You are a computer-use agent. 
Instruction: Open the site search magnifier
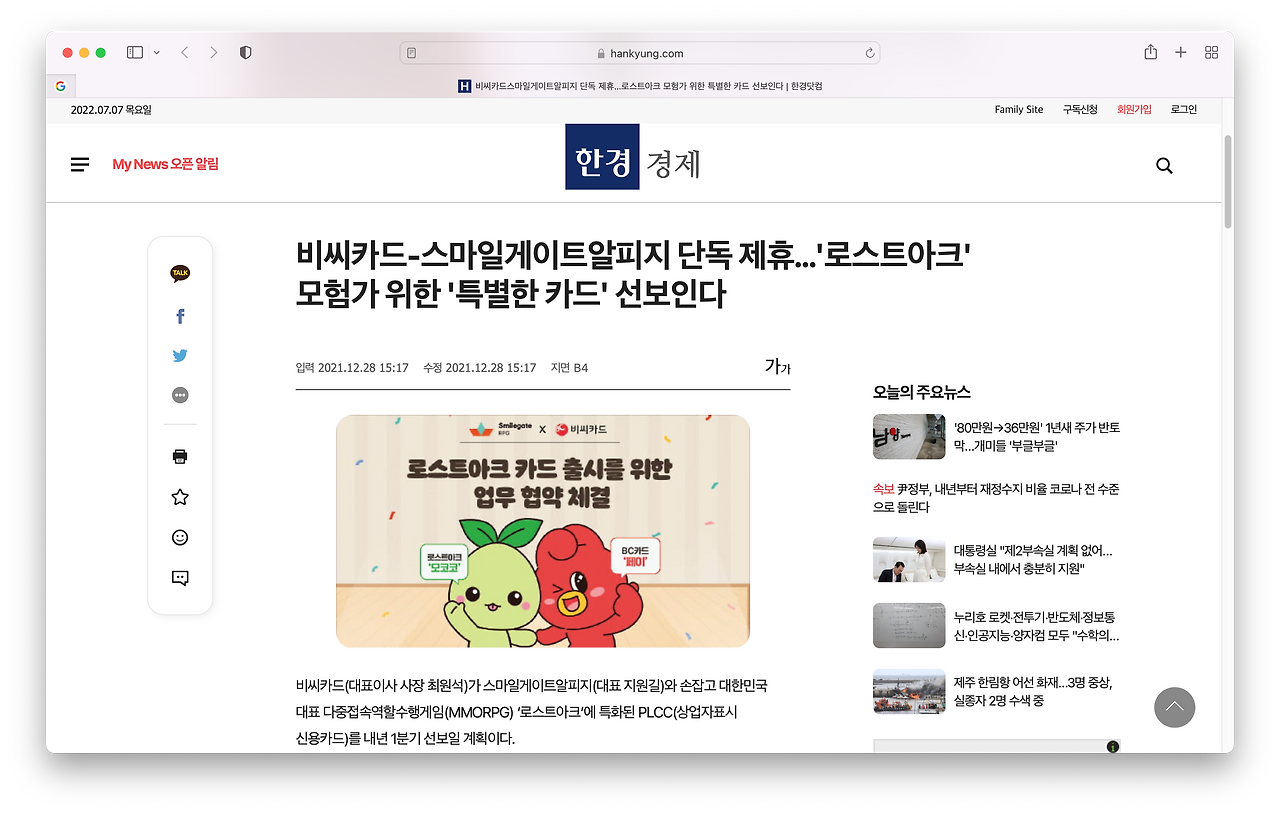coord(1163,164)
